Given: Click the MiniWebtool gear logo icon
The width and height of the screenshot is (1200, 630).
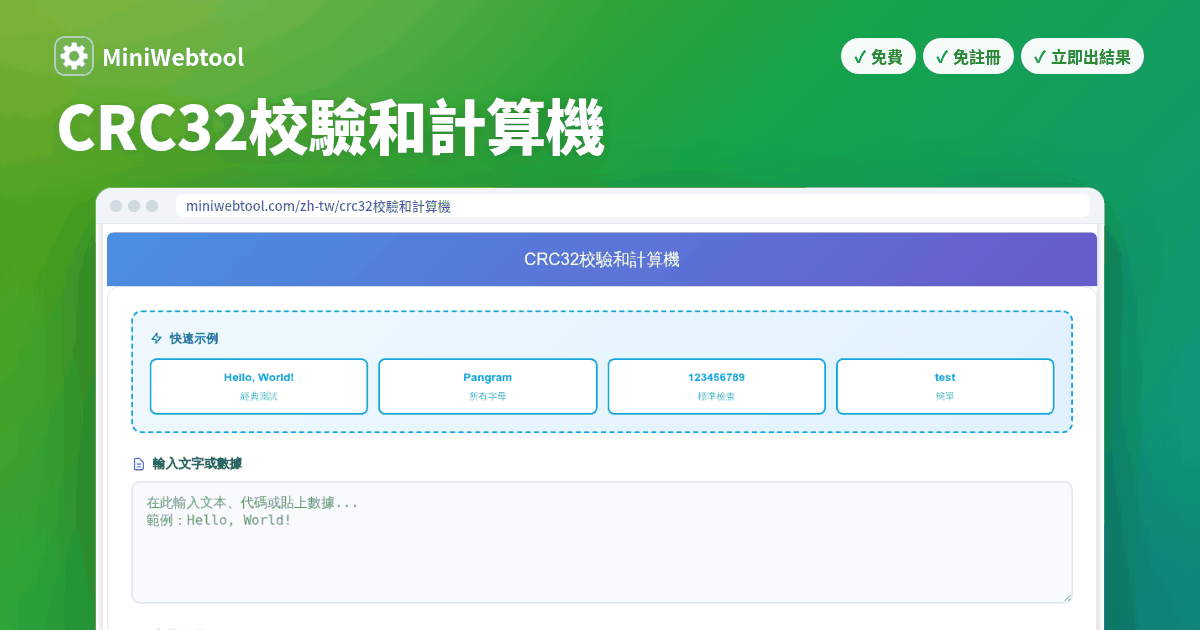Looking at the screenshot, I should (74, 57).
